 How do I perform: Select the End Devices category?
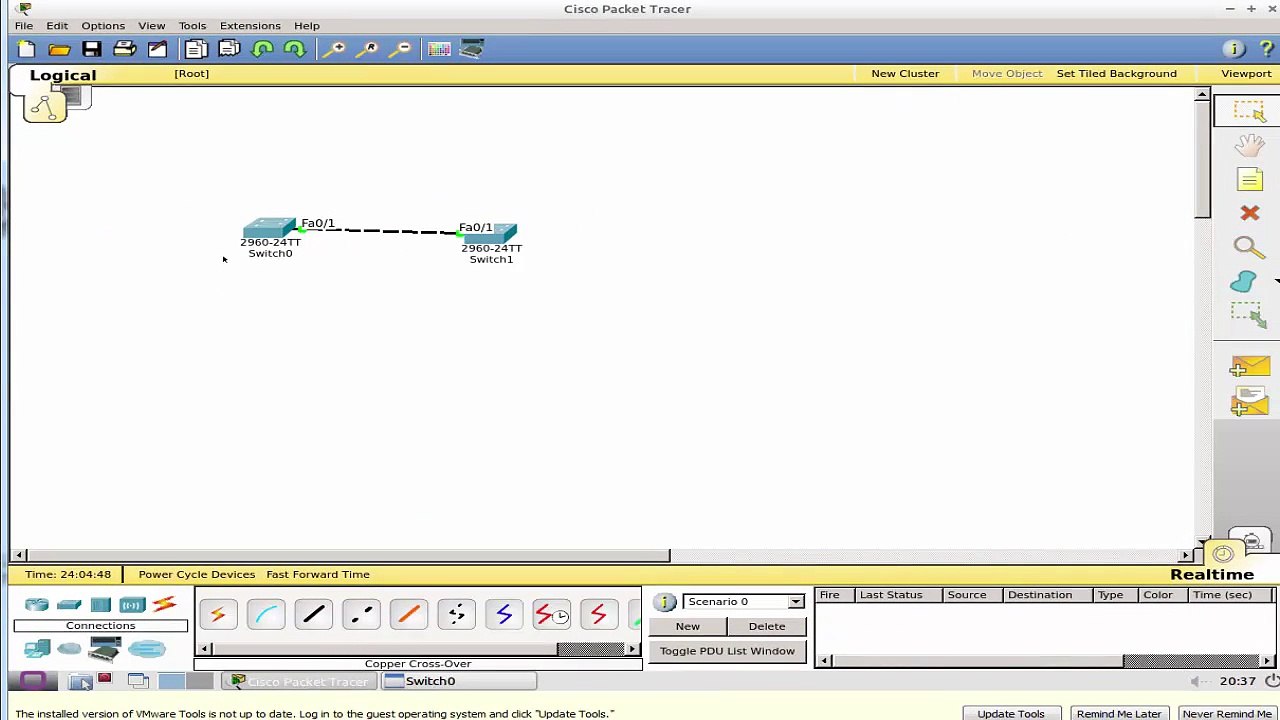(37, 650)
